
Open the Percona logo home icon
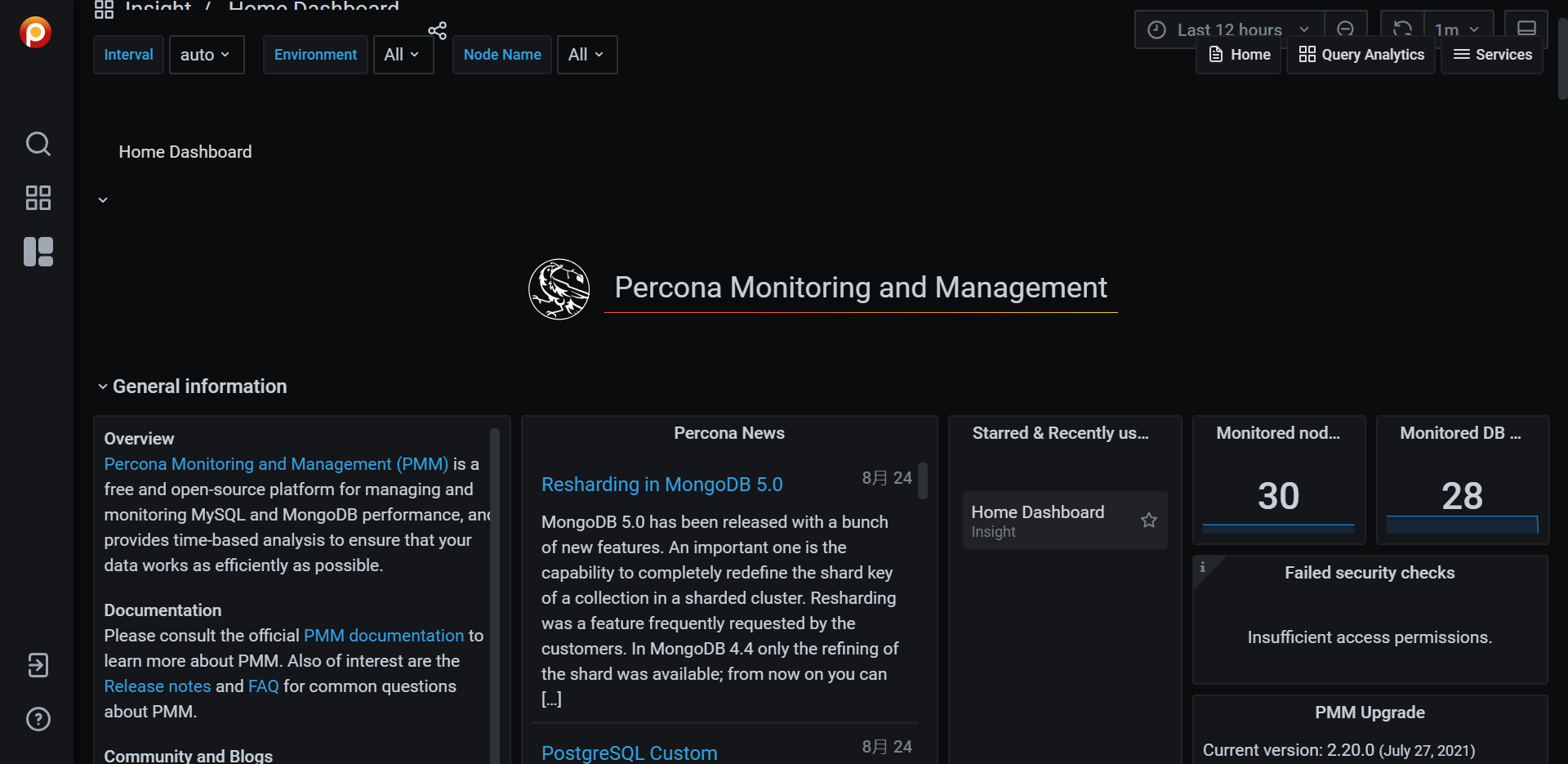click(x=36, y=33)
